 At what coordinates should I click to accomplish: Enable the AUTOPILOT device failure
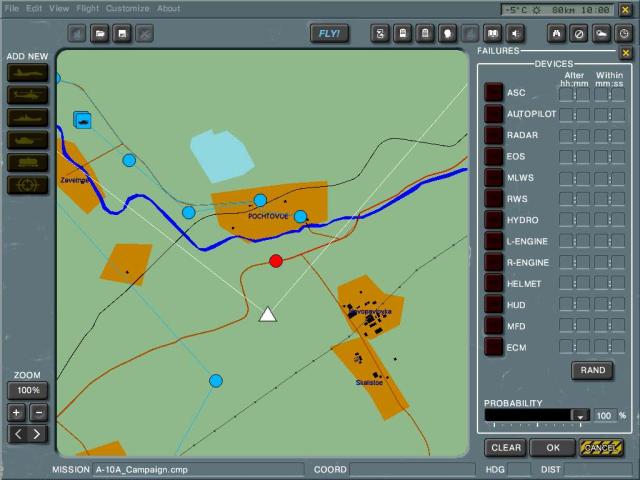click(493, 114)
